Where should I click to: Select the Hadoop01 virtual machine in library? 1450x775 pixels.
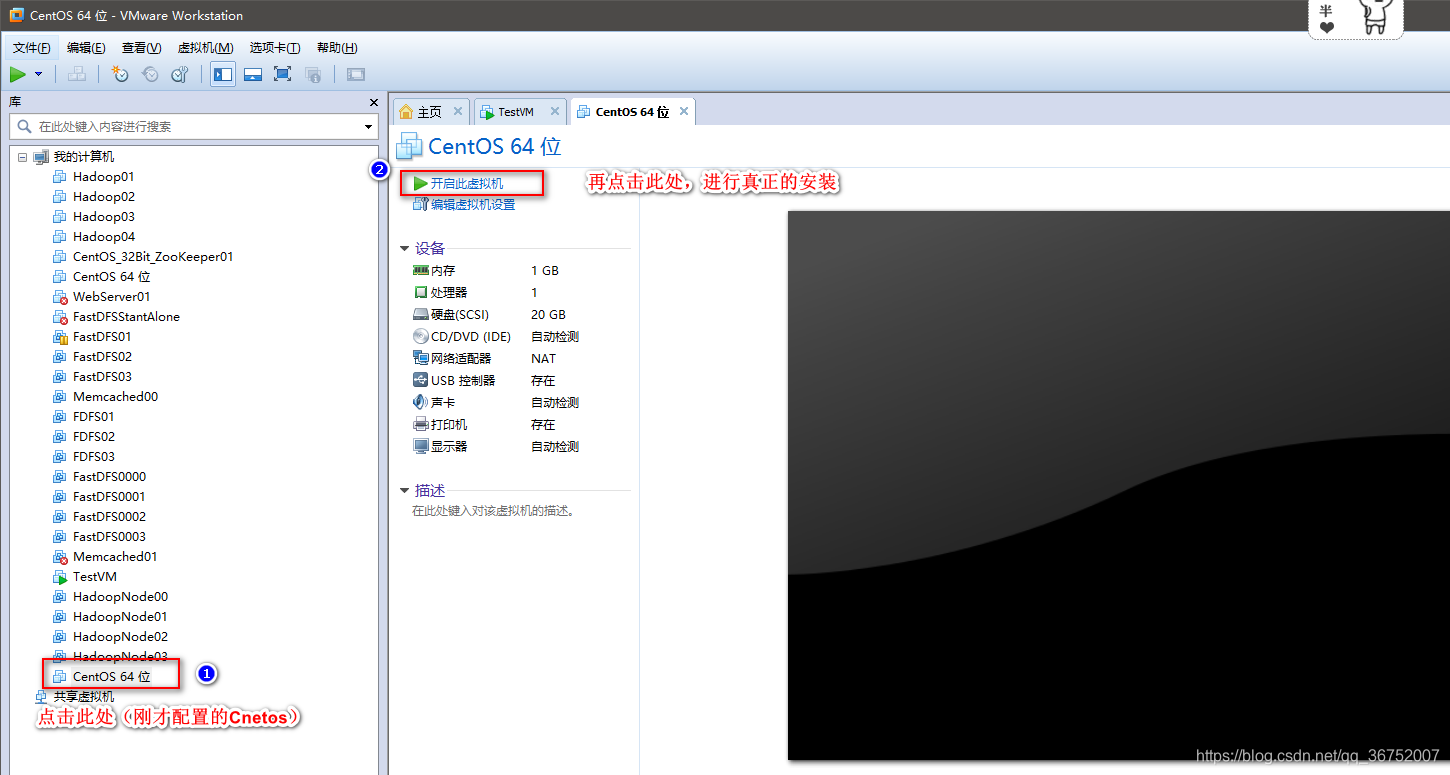pos(103,176)
